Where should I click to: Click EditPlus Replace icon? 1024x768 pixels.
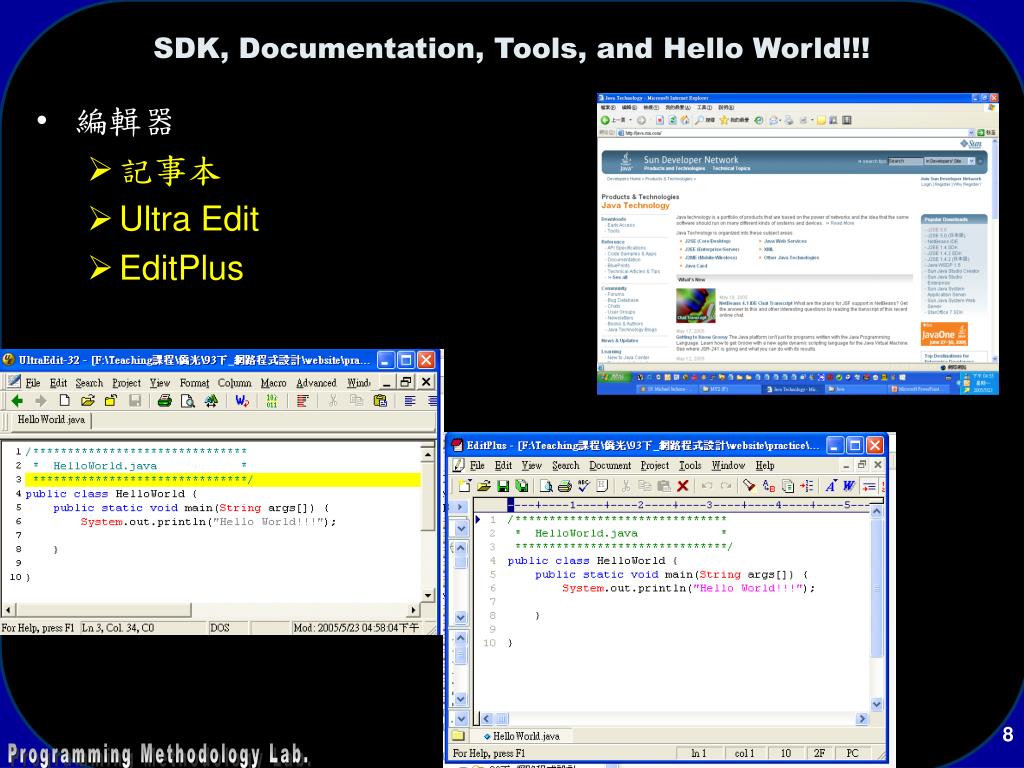[x=769, y=485]
